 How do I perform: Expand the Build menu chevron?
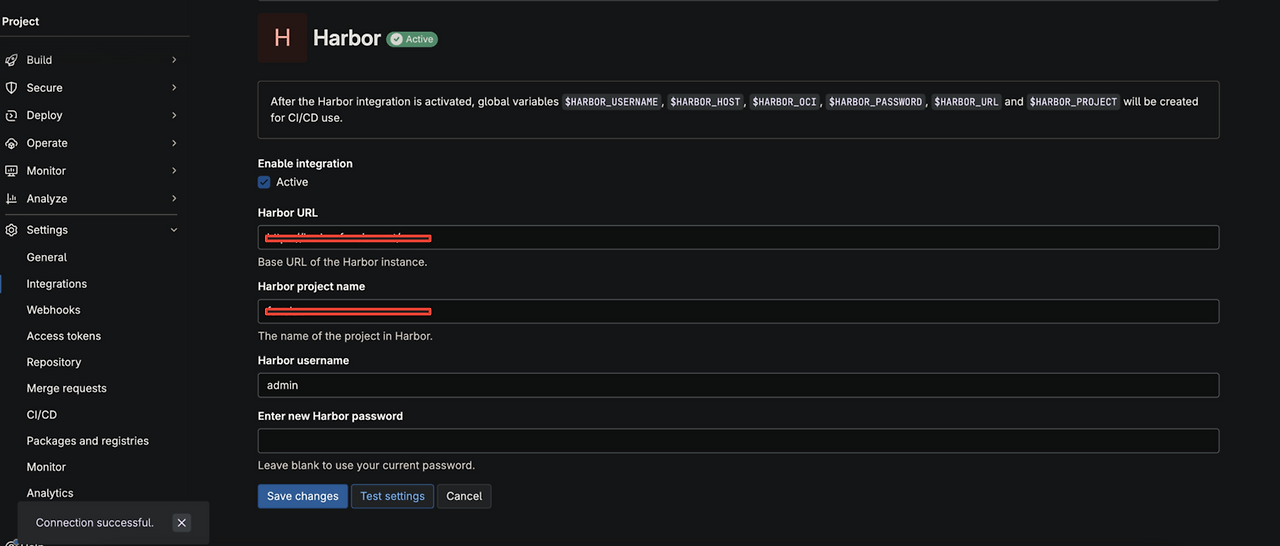tap(174, 60)
